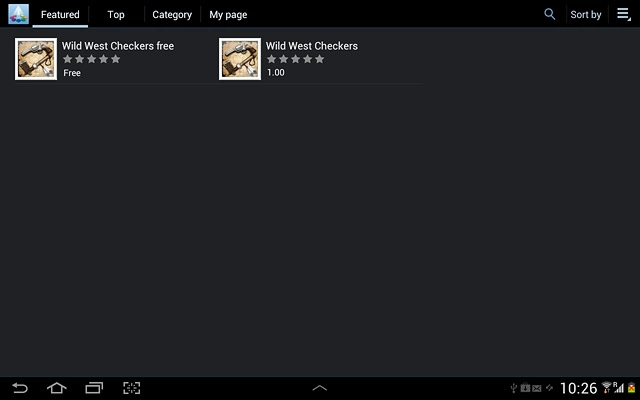Tap the screenshot capture icon in navigation bar
The height and width of the screenshot is (400, 640).
coord(131,388)
